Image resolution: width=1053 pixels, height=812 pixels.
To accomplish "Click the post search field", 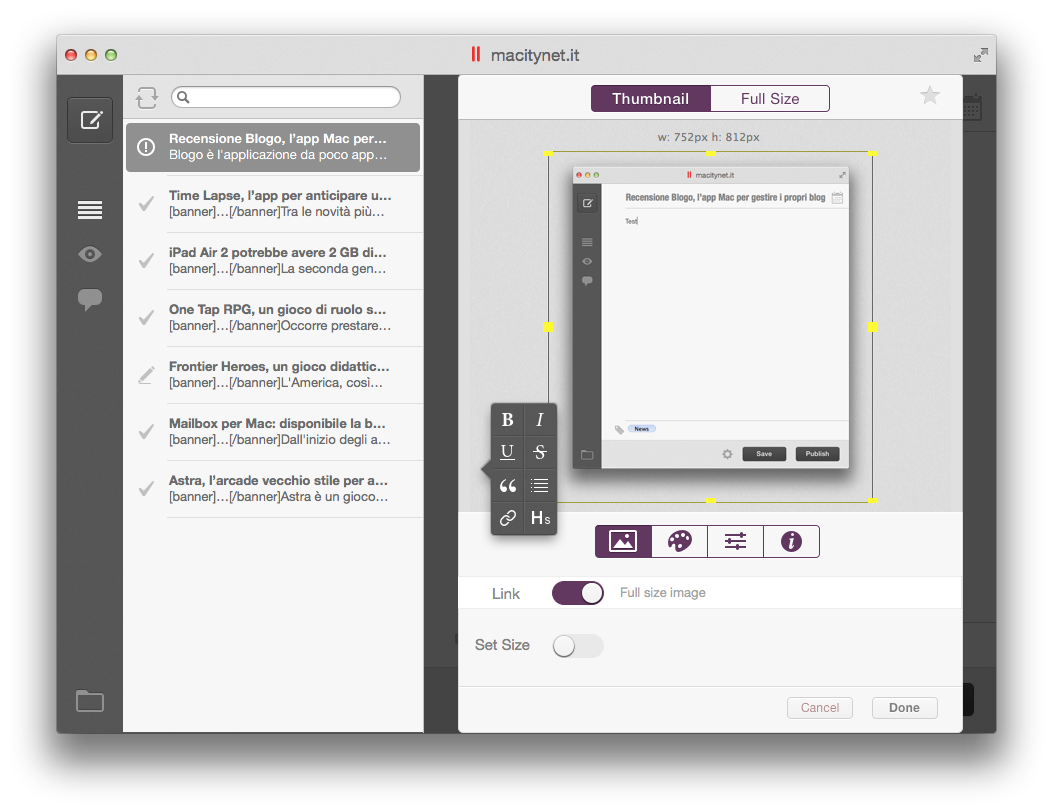I will coord(286,97).
